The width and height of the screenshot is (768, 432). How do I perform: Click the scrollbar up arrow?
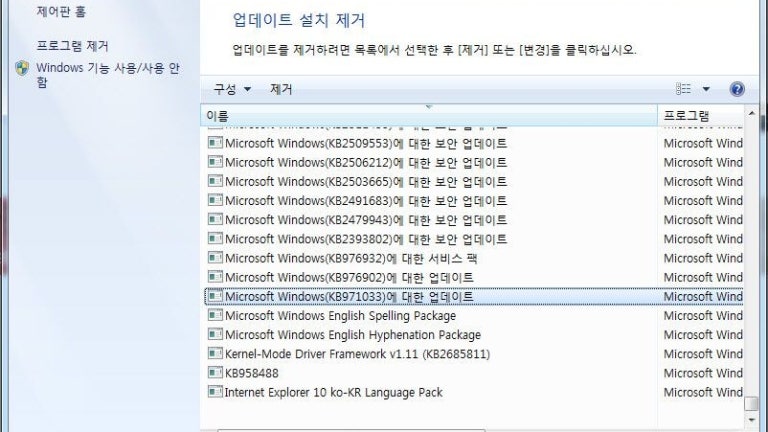[752, 113]
